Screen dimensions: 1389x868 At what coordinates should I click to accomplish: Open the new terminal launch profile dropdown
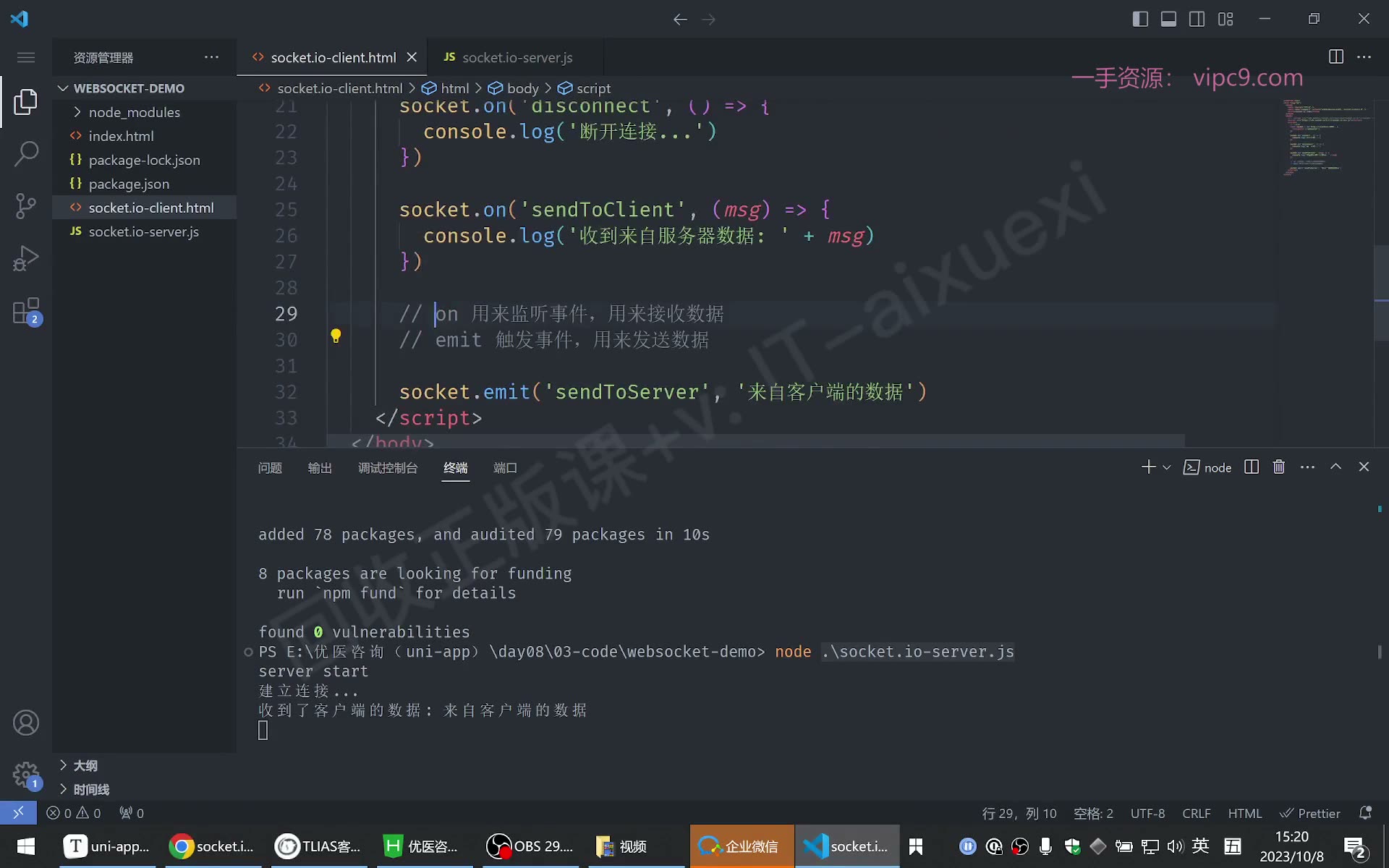[1167, 467]
